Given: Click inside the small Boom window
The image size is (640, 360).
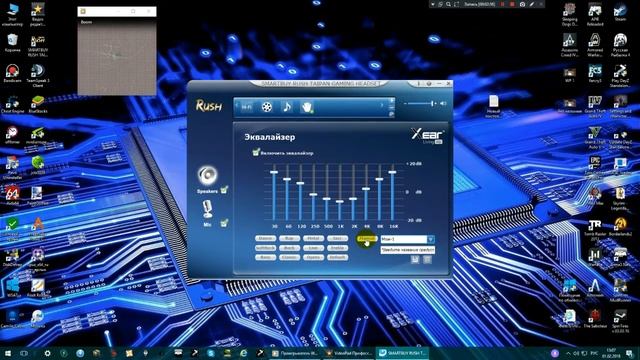Looking at the screenshot, I should click(x=117, y=56).
